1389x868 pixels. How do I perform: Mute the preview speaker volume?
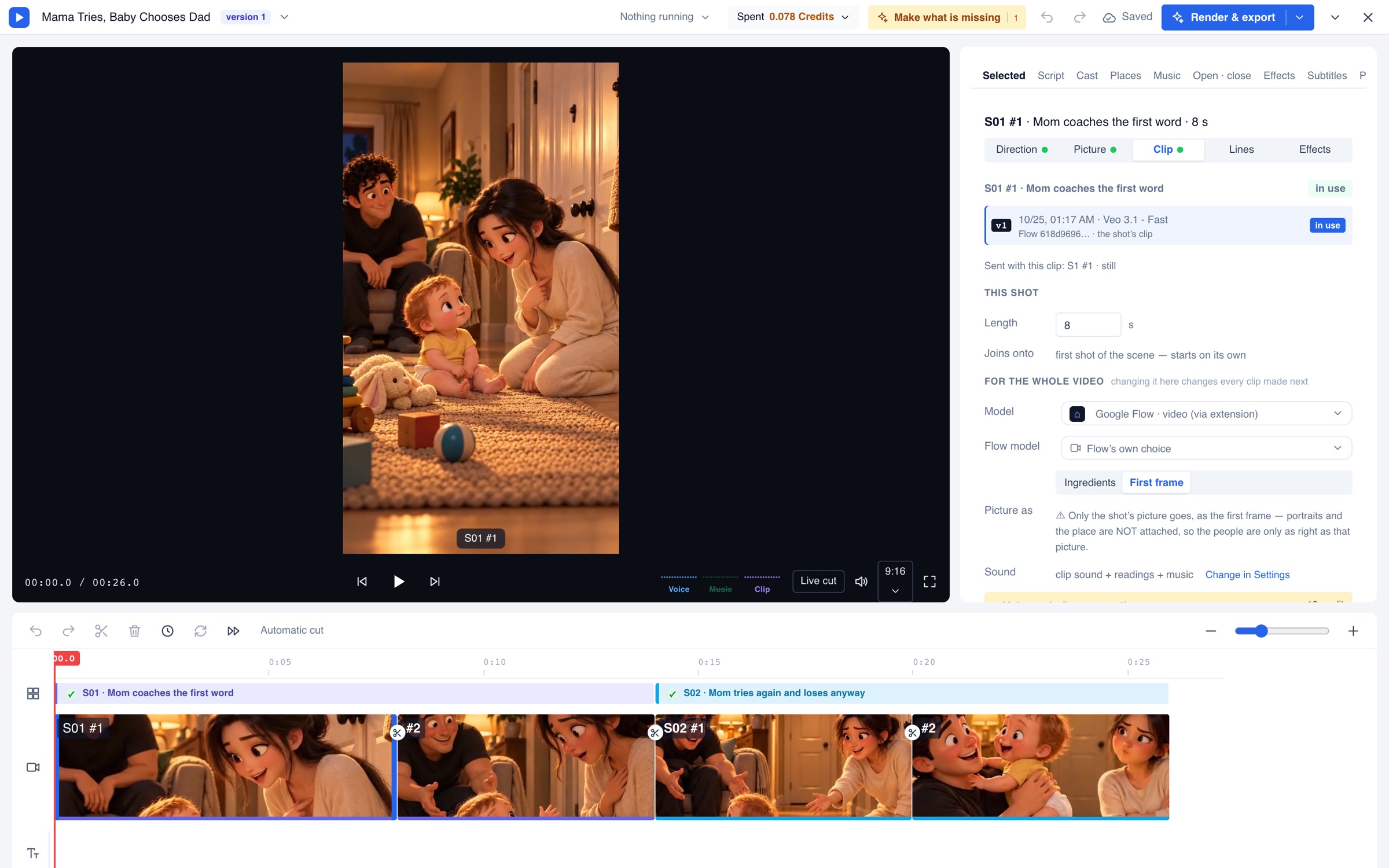click(x=861, y=582)
